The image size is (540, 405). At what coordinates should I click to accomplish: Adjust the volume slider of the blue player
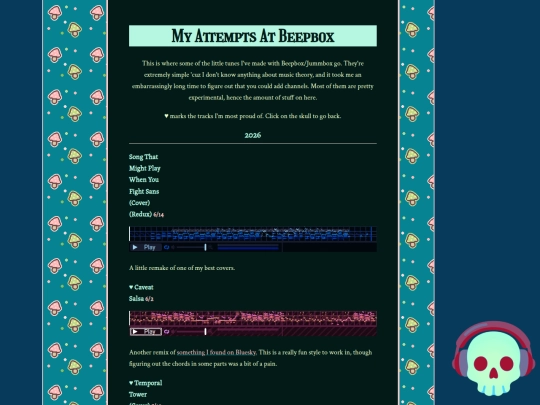(x=191, y=247)
